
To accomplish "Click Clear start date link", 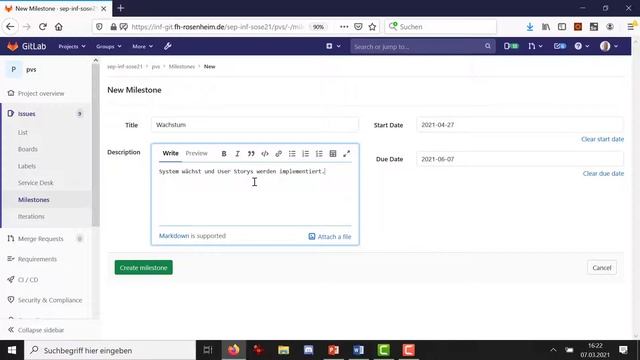I will coord(602,139).
